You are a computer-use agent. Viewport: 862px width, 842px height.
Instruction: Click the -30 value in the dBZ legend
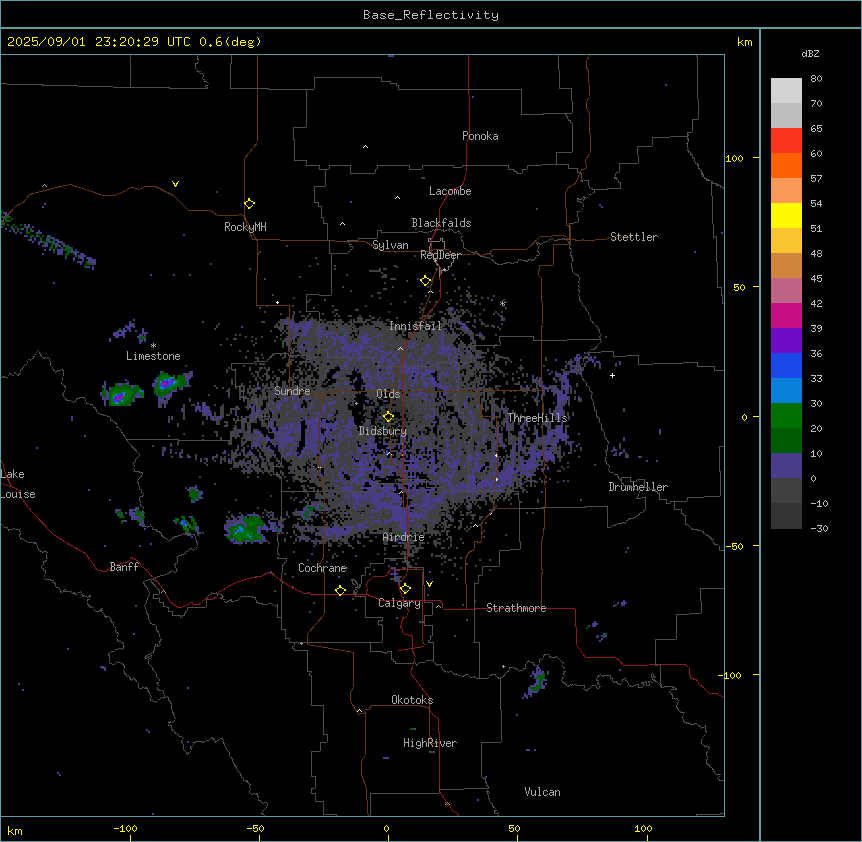coord(819,528)
